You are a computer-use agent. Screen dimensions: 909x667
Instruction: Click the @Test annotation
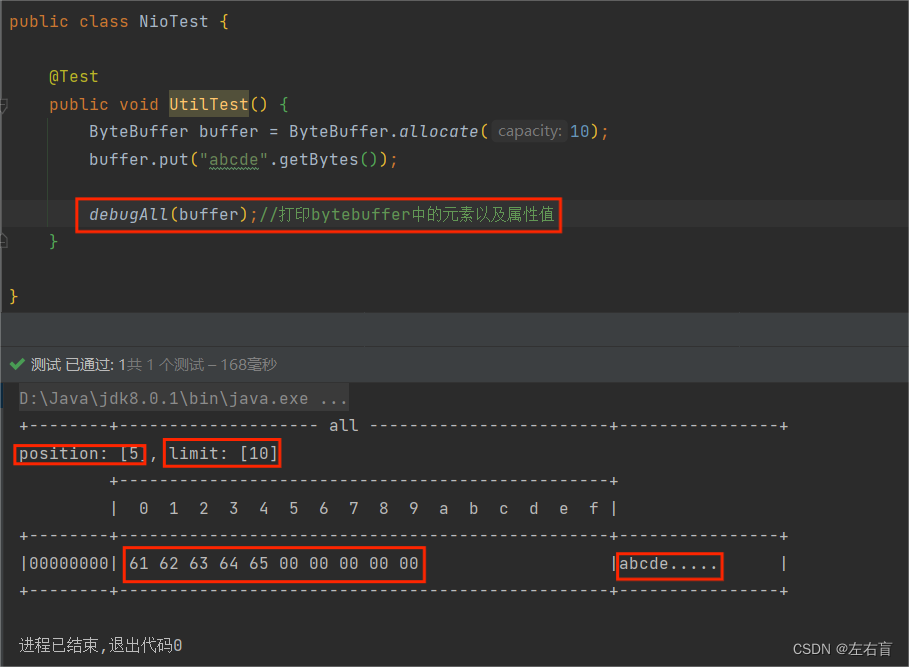coord(74,76)
